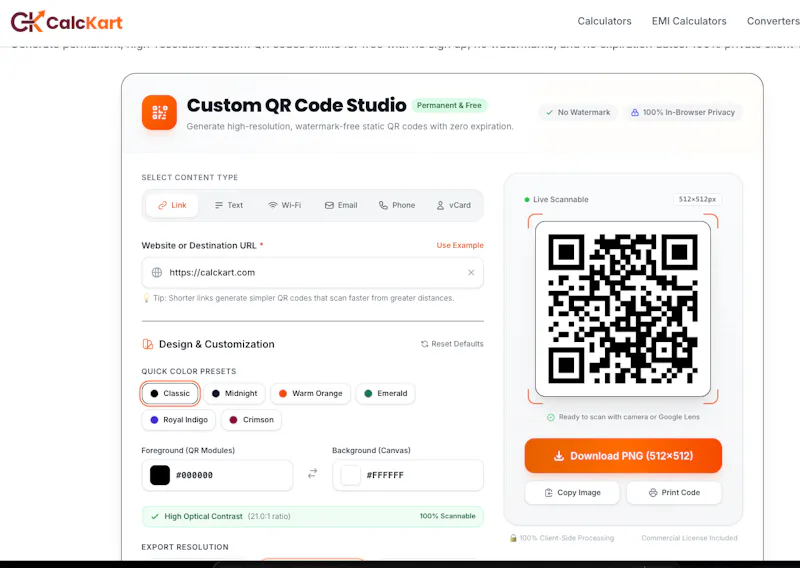Clear the URL field with X icon
The image size is (800, 568).
pyautogui.click(x=471, y=273)
